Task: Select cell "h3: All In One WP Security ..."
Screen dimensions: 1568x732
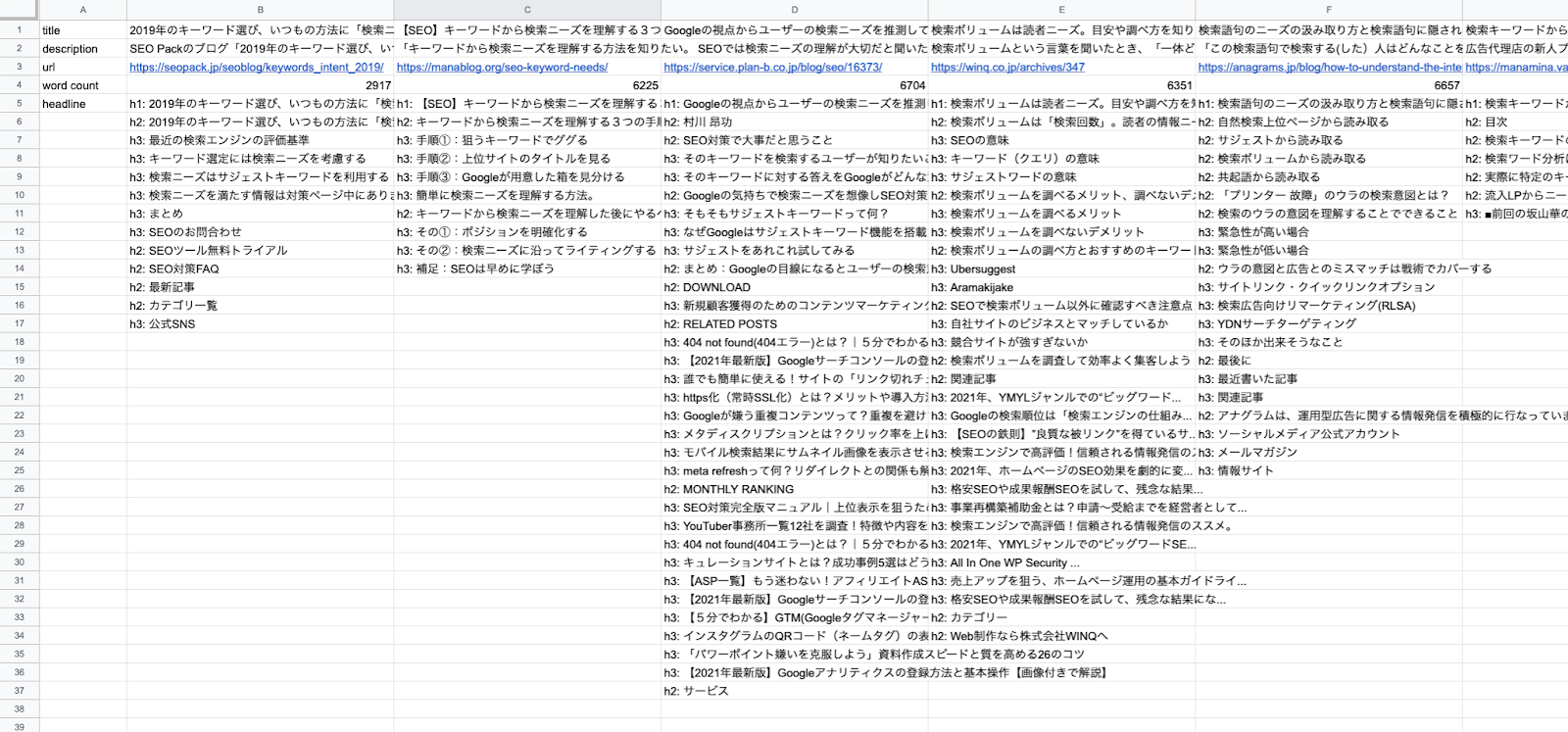Action: point(1061,562)
